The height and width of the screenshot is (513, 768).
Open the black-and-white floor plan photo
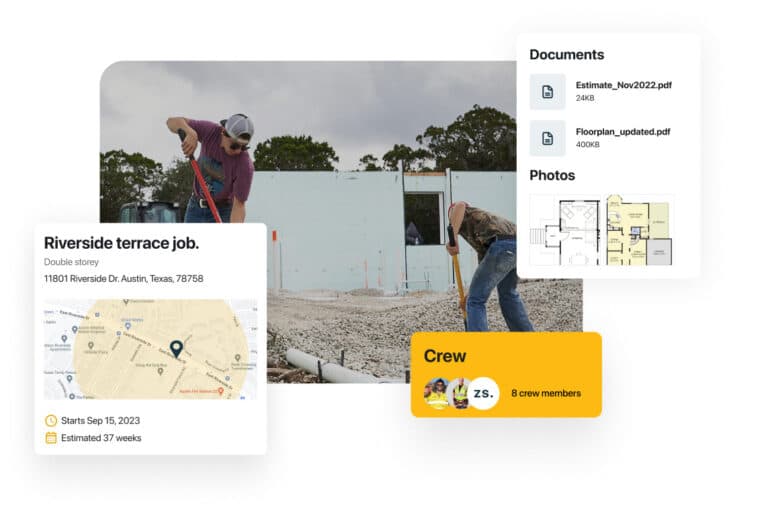pyautogui.click(x=566, y=230)
